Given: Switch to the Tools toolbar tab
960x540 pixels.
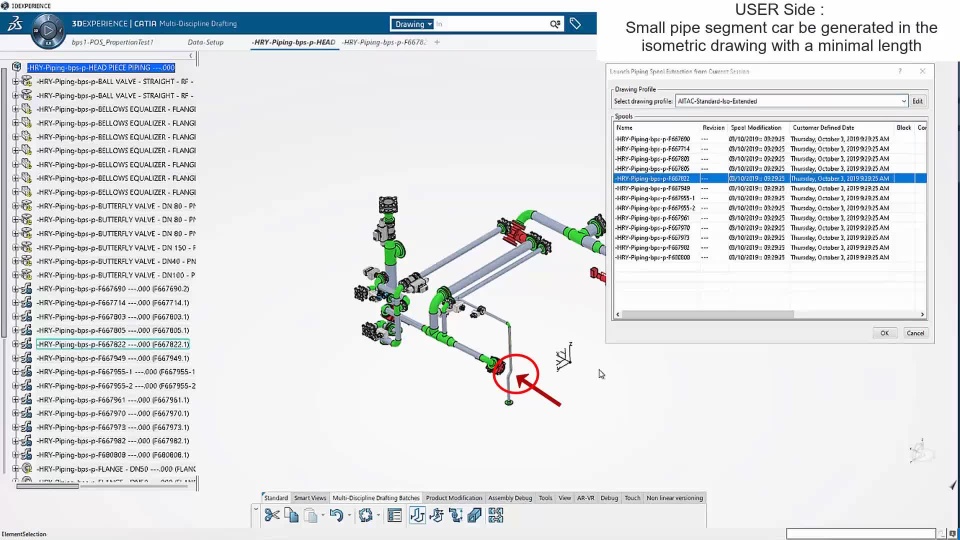Looking at the screenshot, I should coord(545,498).
